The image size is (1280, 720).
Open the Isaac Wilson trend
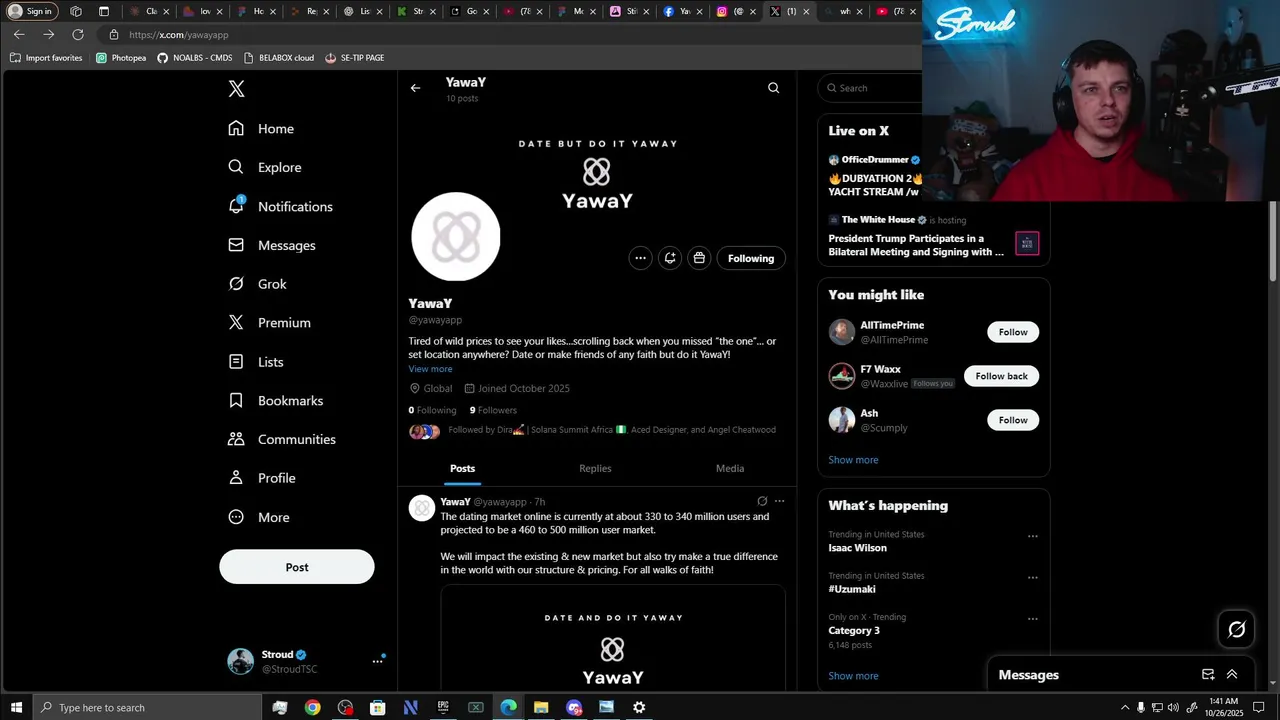point(857,548)
